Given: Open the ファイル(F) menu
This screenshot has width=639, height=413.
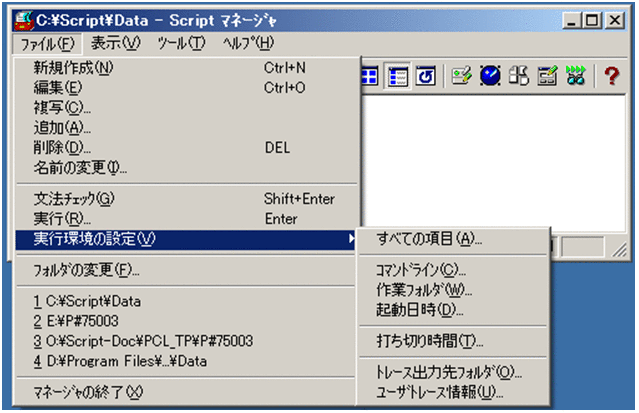Looking at the screenshot, I should click(x=47, y=44).
